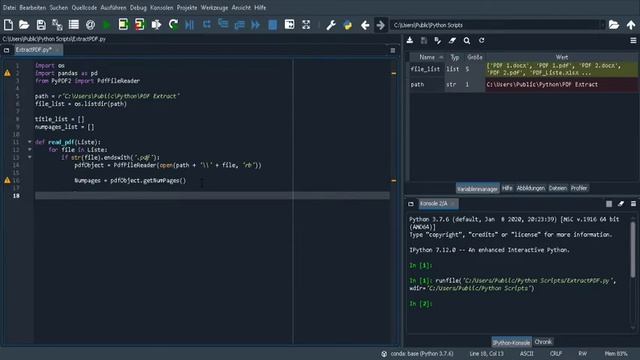
Task: Open console pane options menu
Action: [x=633, y=204]
